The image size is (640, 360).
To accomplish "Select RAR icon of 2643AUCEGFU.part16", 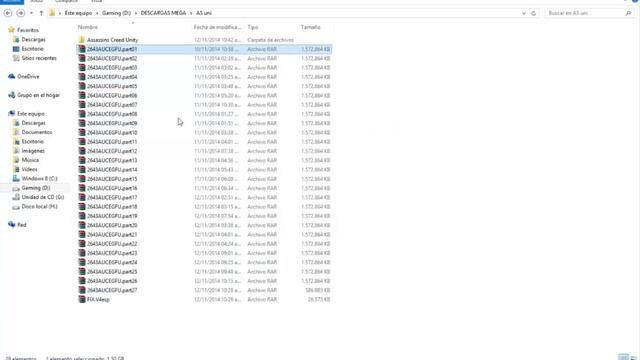I will pyautogui.click(x=82, y=188).
